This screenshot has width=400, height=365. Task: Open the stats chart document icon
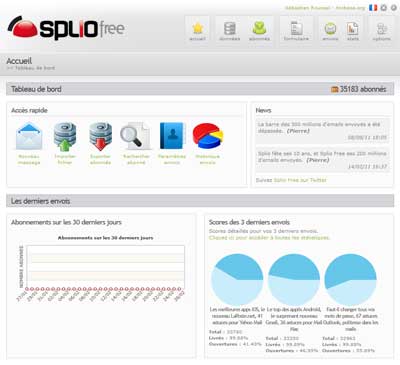(353, 29)
